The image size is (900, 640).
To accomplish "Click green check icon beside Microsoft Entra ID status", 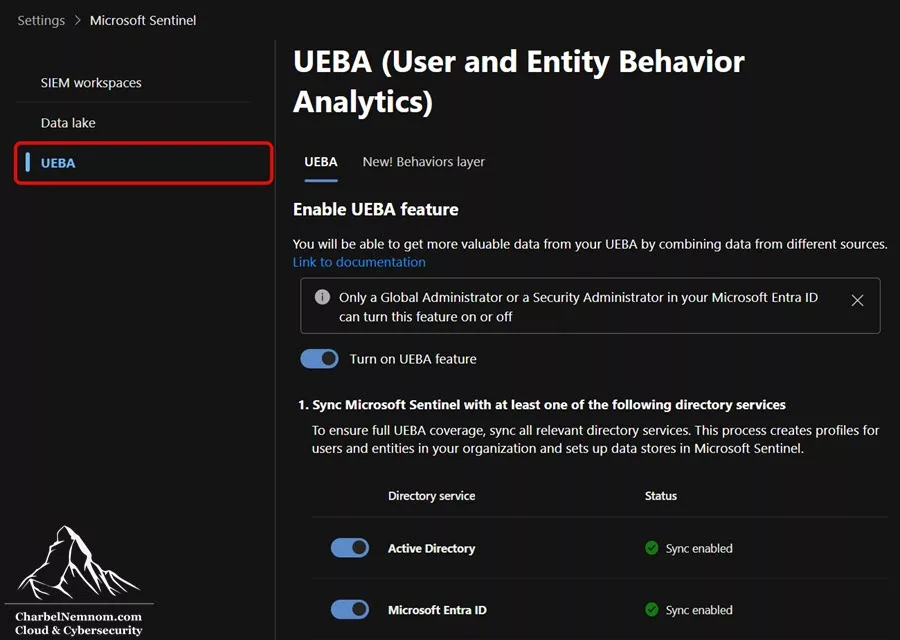I will click(651, 609).
